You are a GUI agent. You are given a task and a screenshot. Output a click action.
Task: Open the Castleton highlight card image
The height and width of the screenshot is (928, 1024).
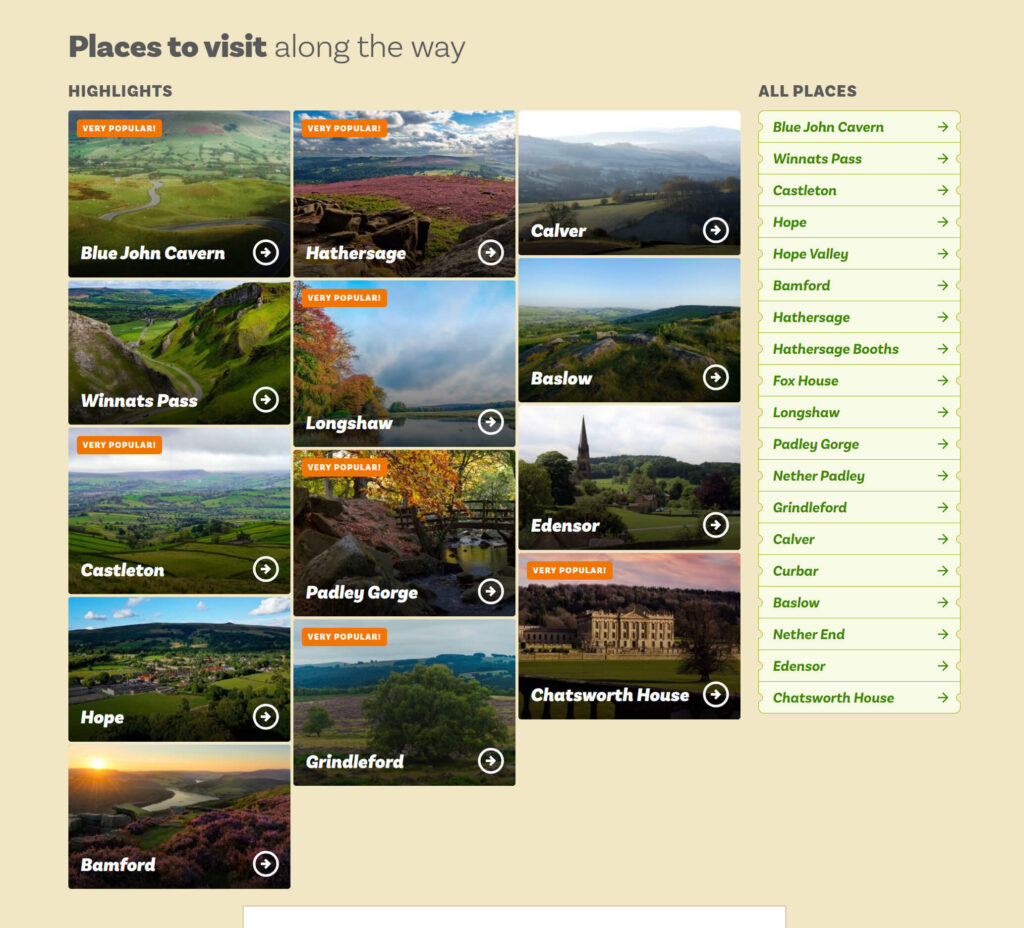coord(180,511)
